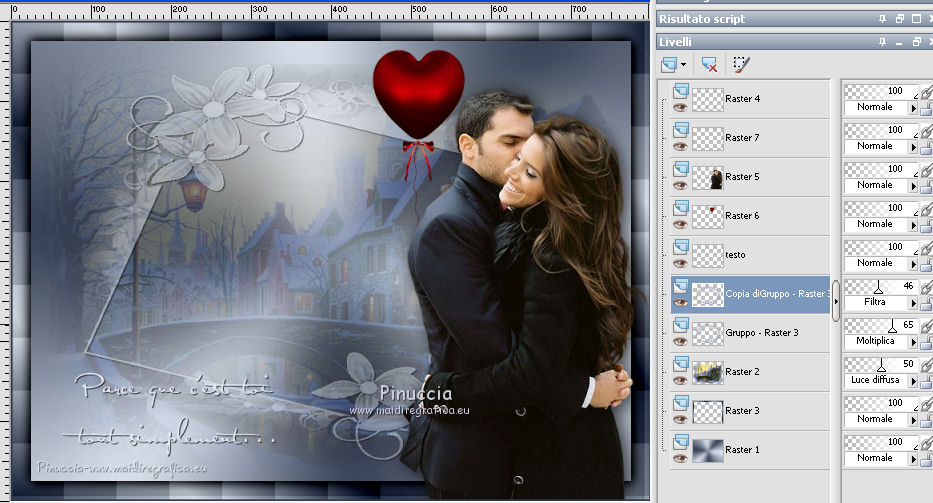
Task: Hide the Raster 1 layer
Action: [680, 458]
